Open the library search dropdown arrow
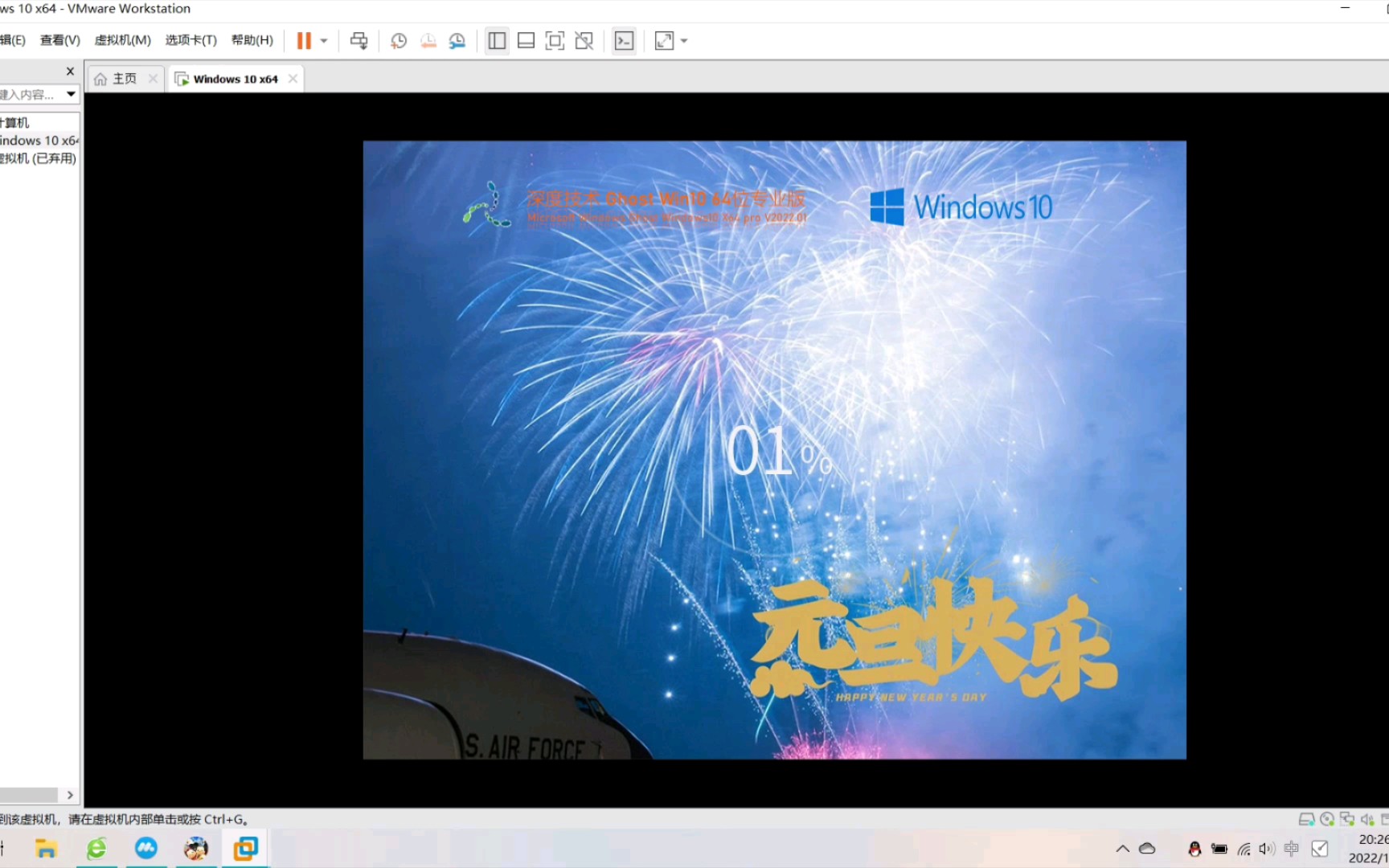 (x=71, y=94)
